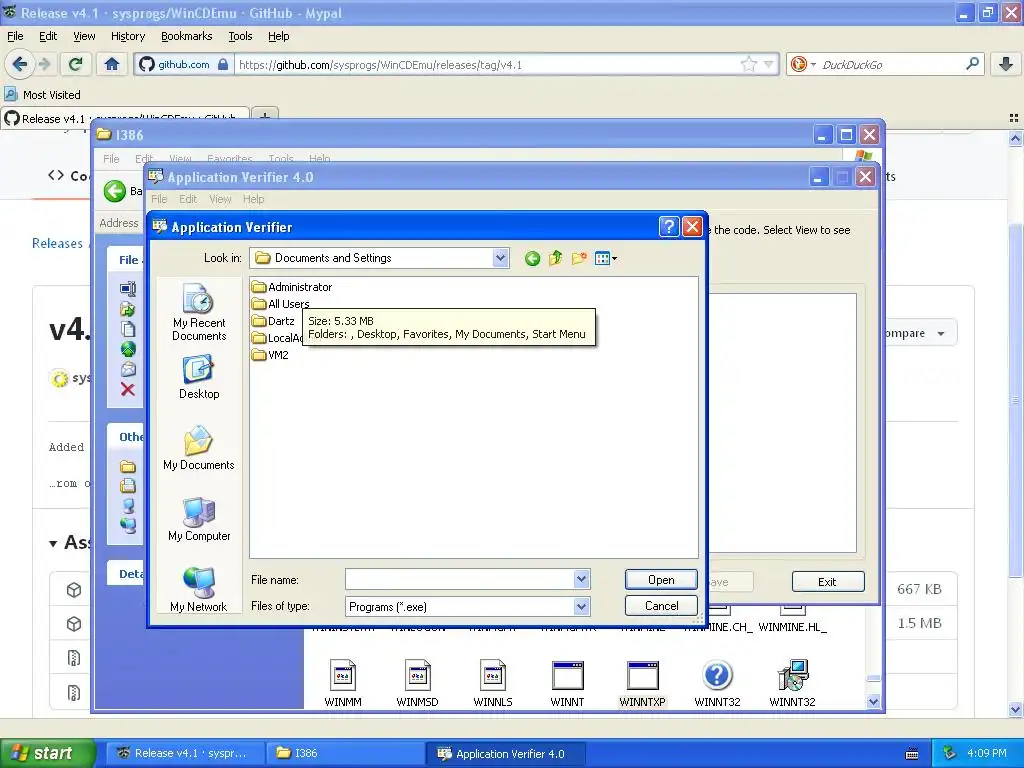Bookmark this page with star icon
This screenshot has width=1024, height=768.
[x=748, y=64]
